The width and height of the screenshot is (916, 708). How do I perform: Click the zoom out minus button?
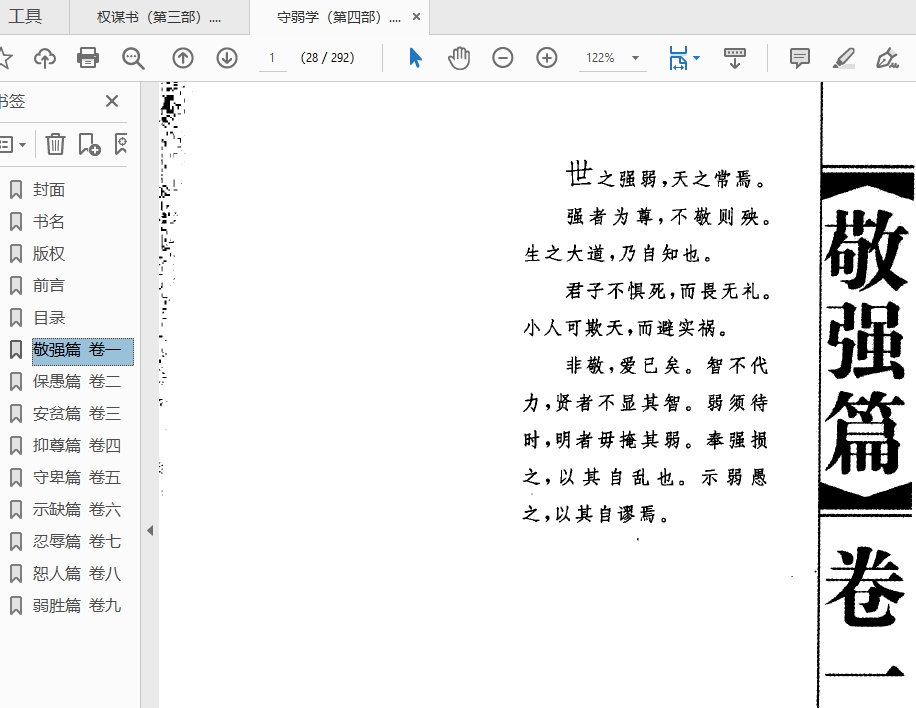click(x=503, y=58)
